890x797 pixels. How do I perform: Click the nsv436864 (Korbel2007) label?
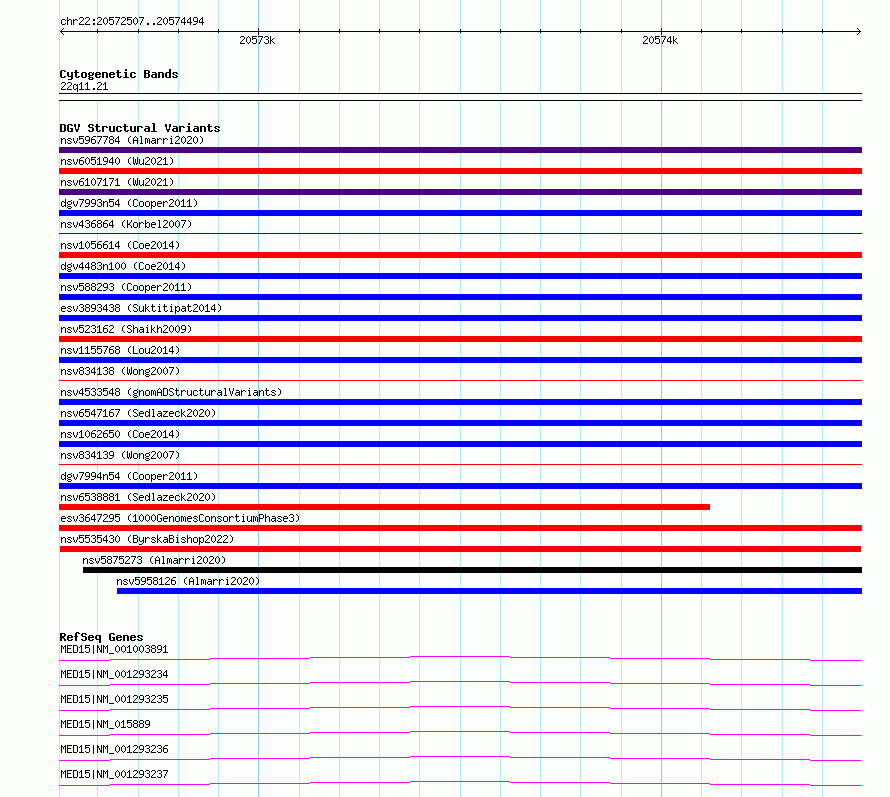pos(126,224)
